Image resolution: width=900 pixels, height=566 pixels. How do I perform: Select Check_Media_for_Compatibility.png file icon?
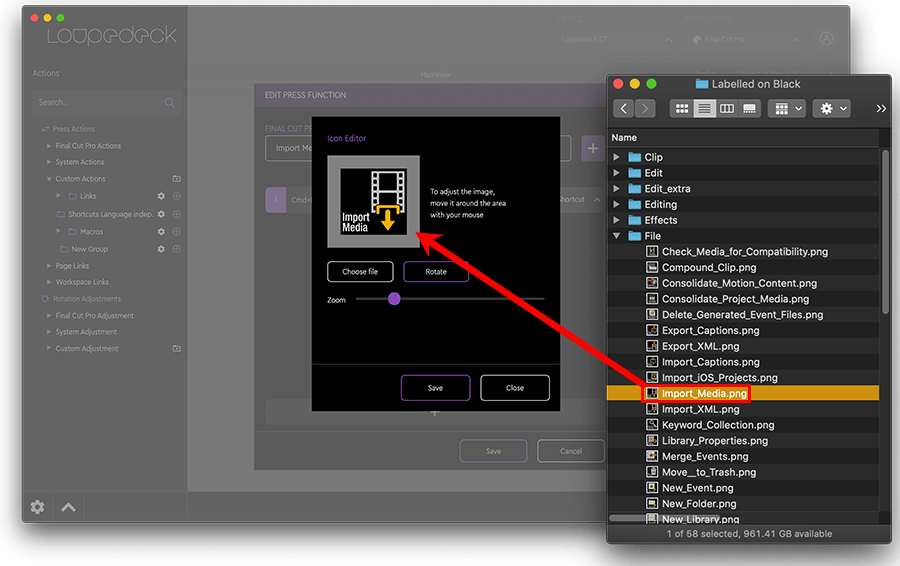651,251
